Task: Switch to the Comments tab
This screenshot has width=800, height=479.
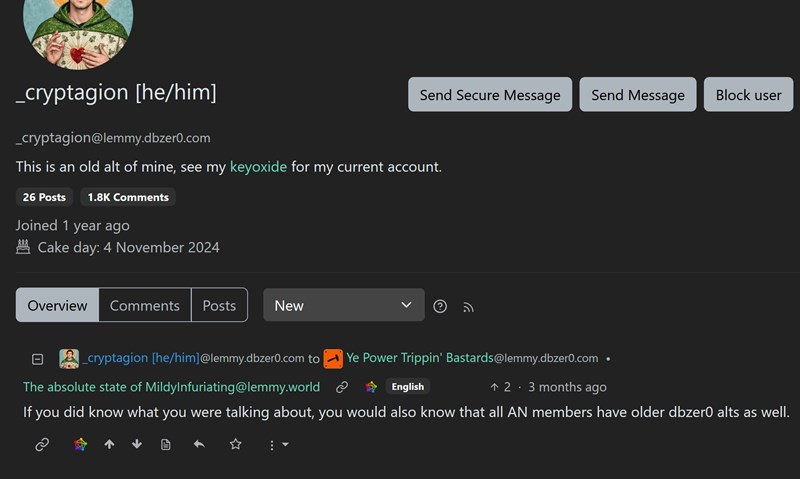Action: [x=145, y=305]
